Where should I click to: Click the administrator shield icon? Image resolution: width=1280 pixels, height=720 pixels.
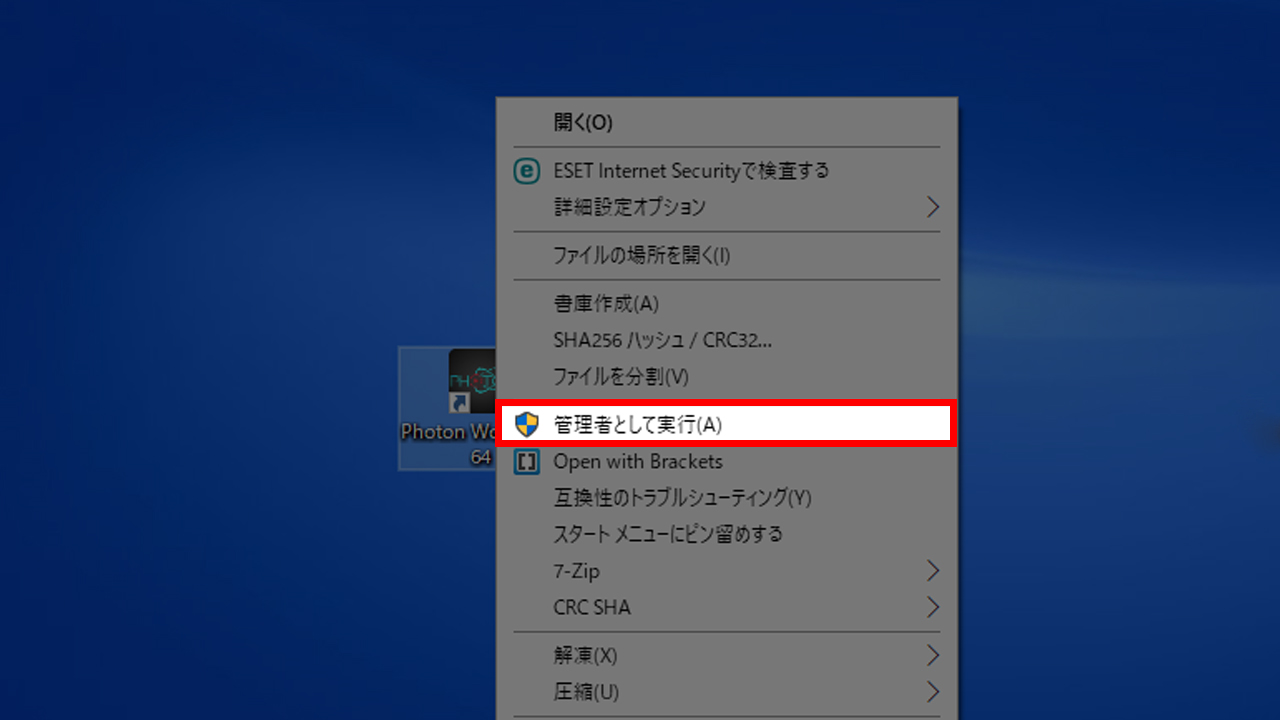coord(526,425)
